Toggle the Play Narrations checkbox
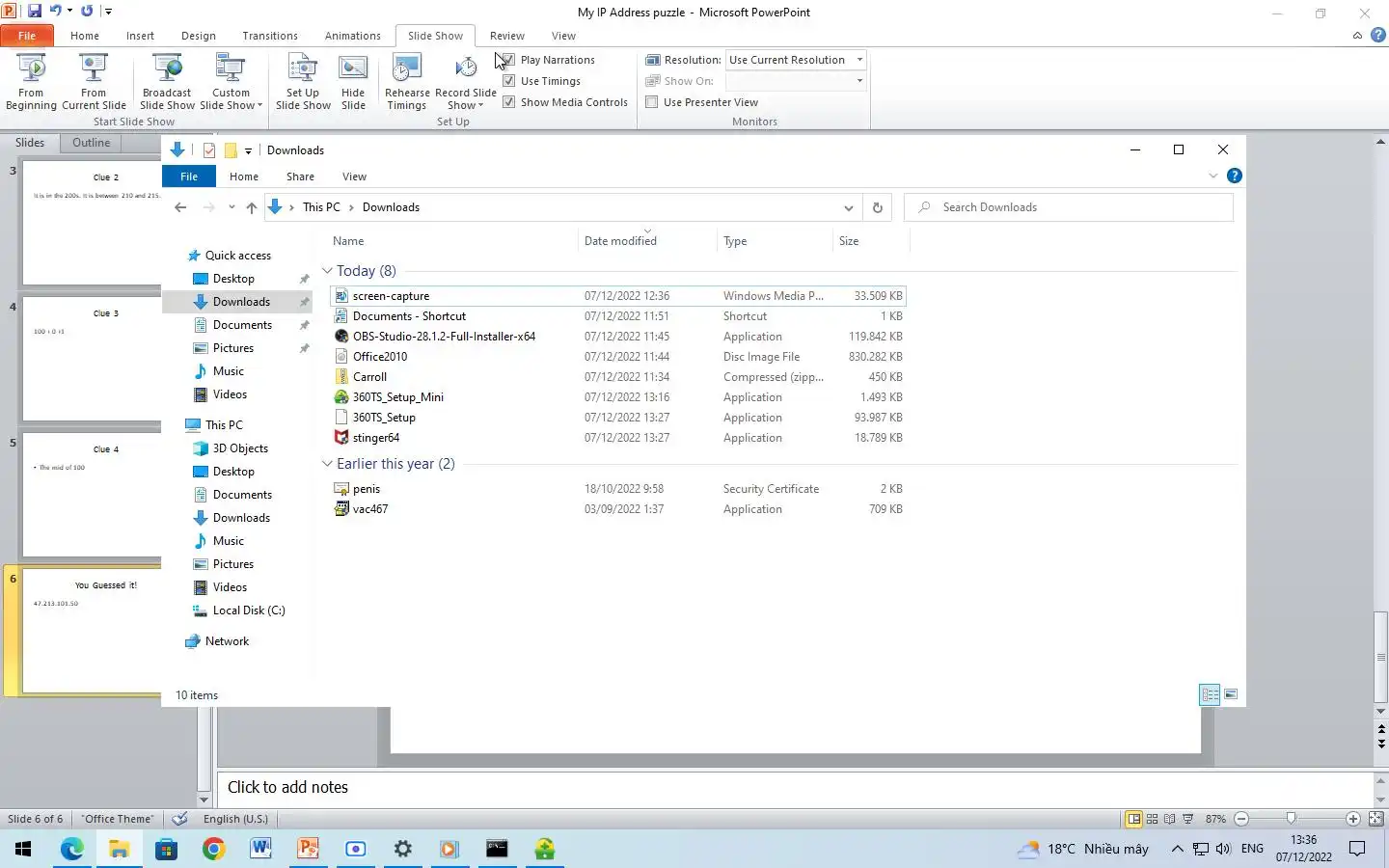This screenshot has height=868, width=1389. click(508, 60)
